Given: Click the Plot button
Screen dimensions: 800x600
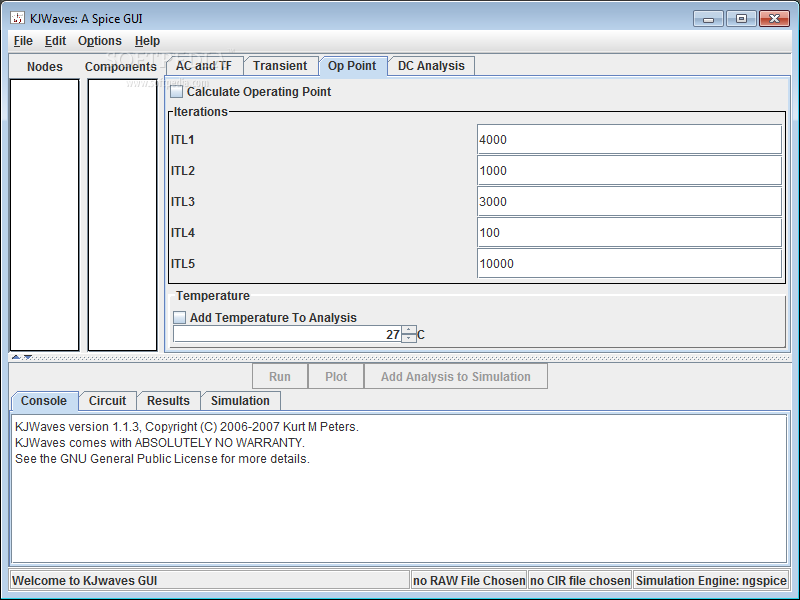Looking at the screenshot, I should pyautogui.click(x=336, y=377).
